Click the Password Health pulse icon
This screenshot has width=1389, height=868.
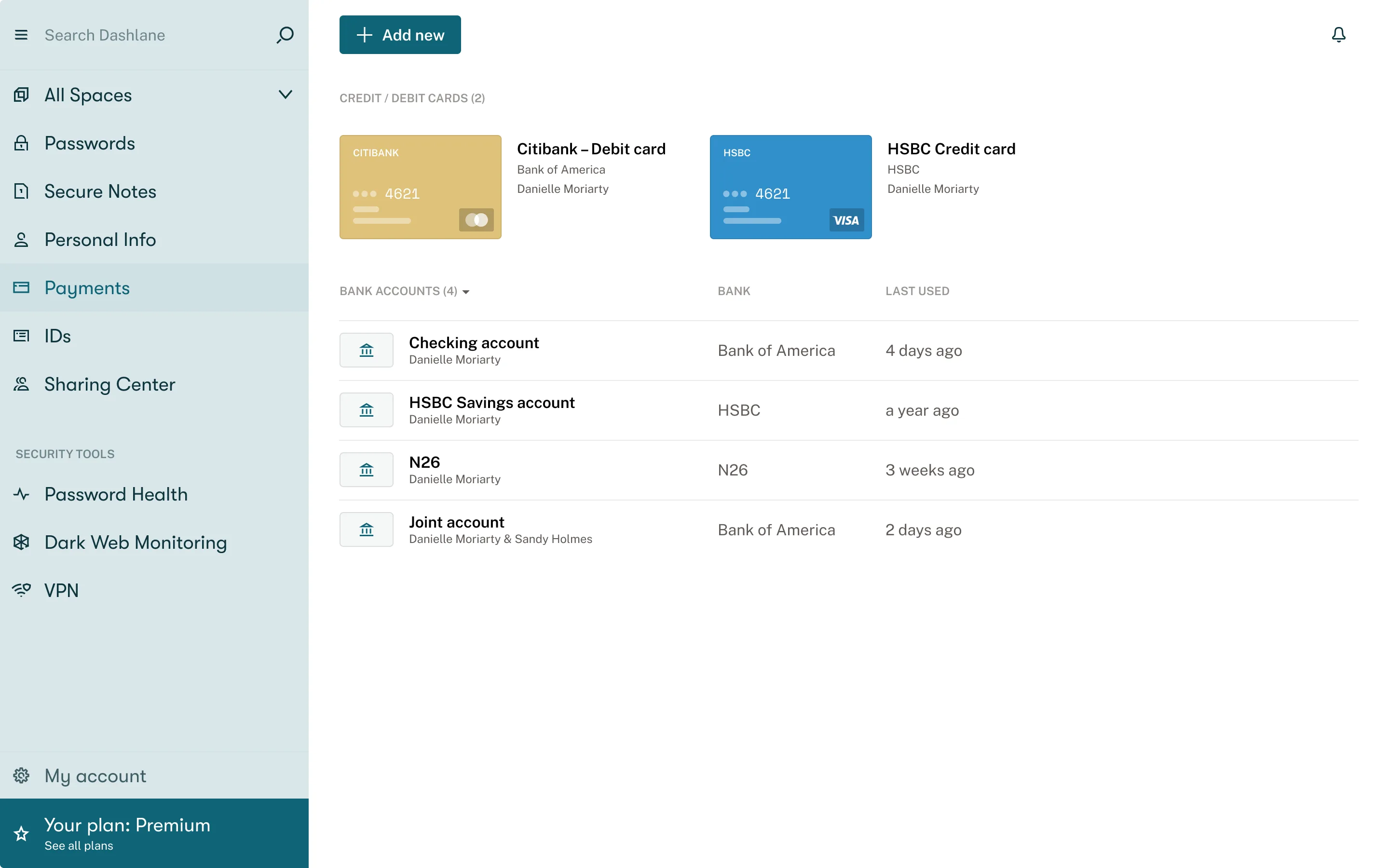tap(21, 494)
